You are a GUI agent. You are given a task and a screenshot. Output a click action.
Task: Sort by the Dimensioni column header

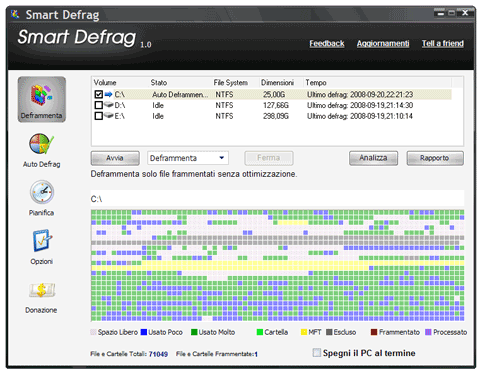277,83
